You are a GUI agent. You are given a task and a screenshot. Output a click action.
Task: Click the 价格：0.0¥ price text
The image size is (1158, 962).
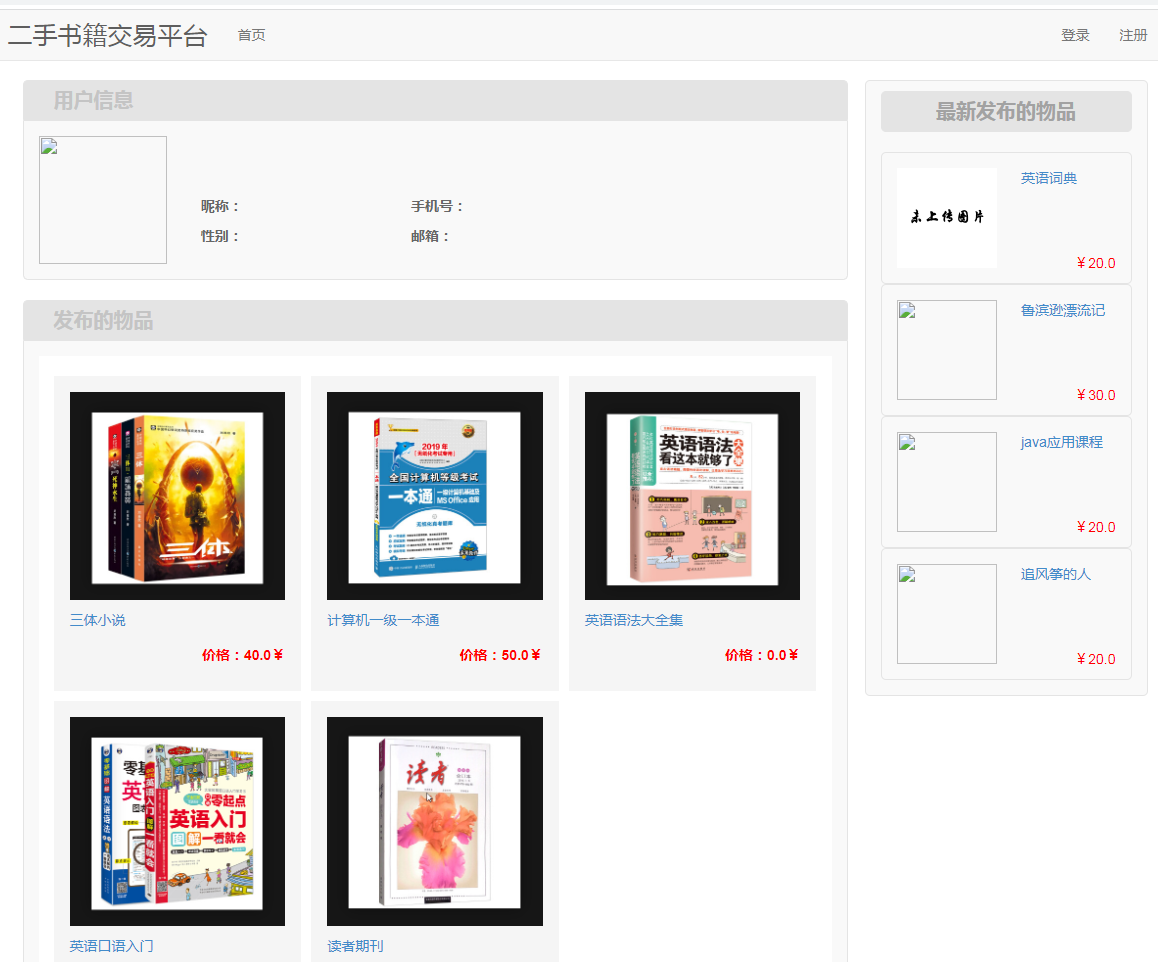pyautogui.click(x=761, y=655)
